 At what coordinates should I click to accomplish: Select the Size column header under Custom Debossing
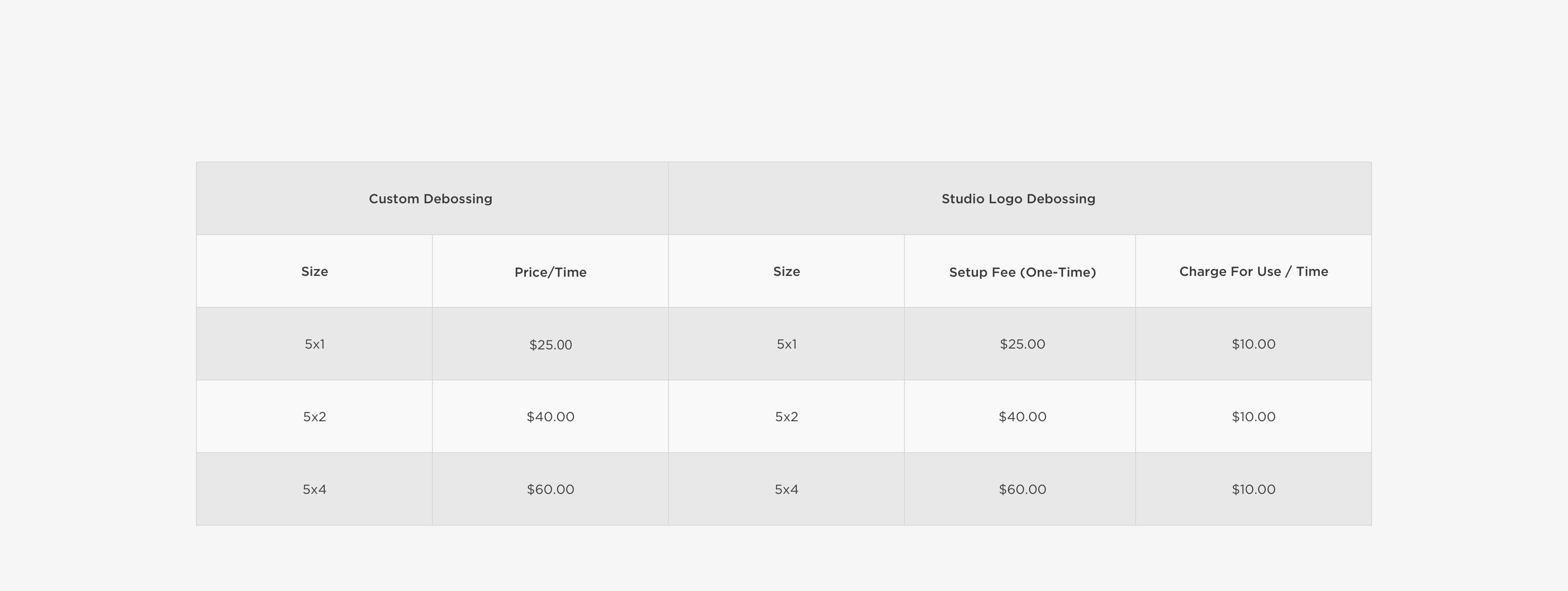tap(314, 271)
